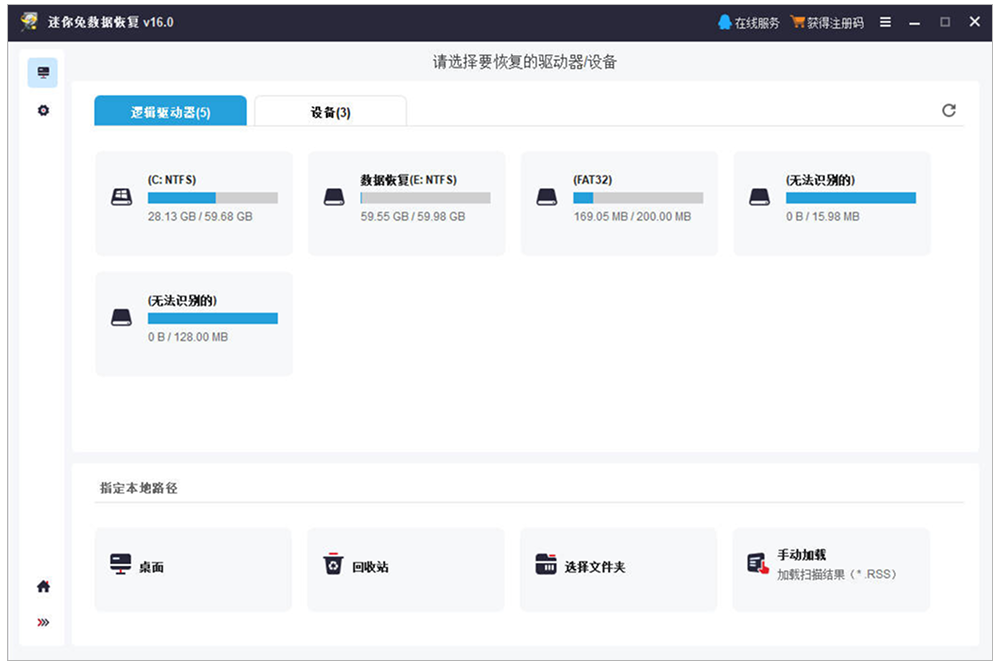The image size is (1000, 666).
Task: Select the FAT32 200 MB partition
Action: [619, 203]
